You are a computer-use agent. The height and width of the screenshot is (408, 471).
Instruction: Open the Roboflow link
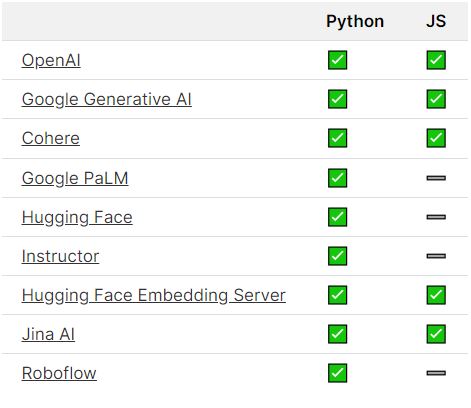pos(59,373)
